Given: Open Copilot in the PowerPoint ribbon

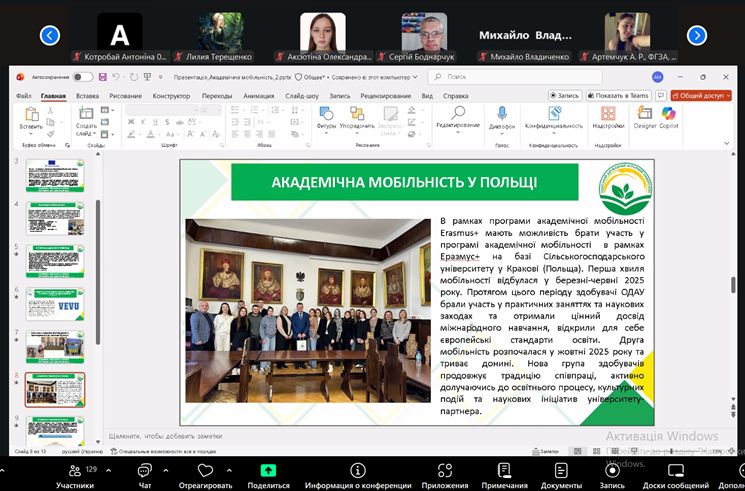Looking at the screenshot, I should (x=669, y=114).
